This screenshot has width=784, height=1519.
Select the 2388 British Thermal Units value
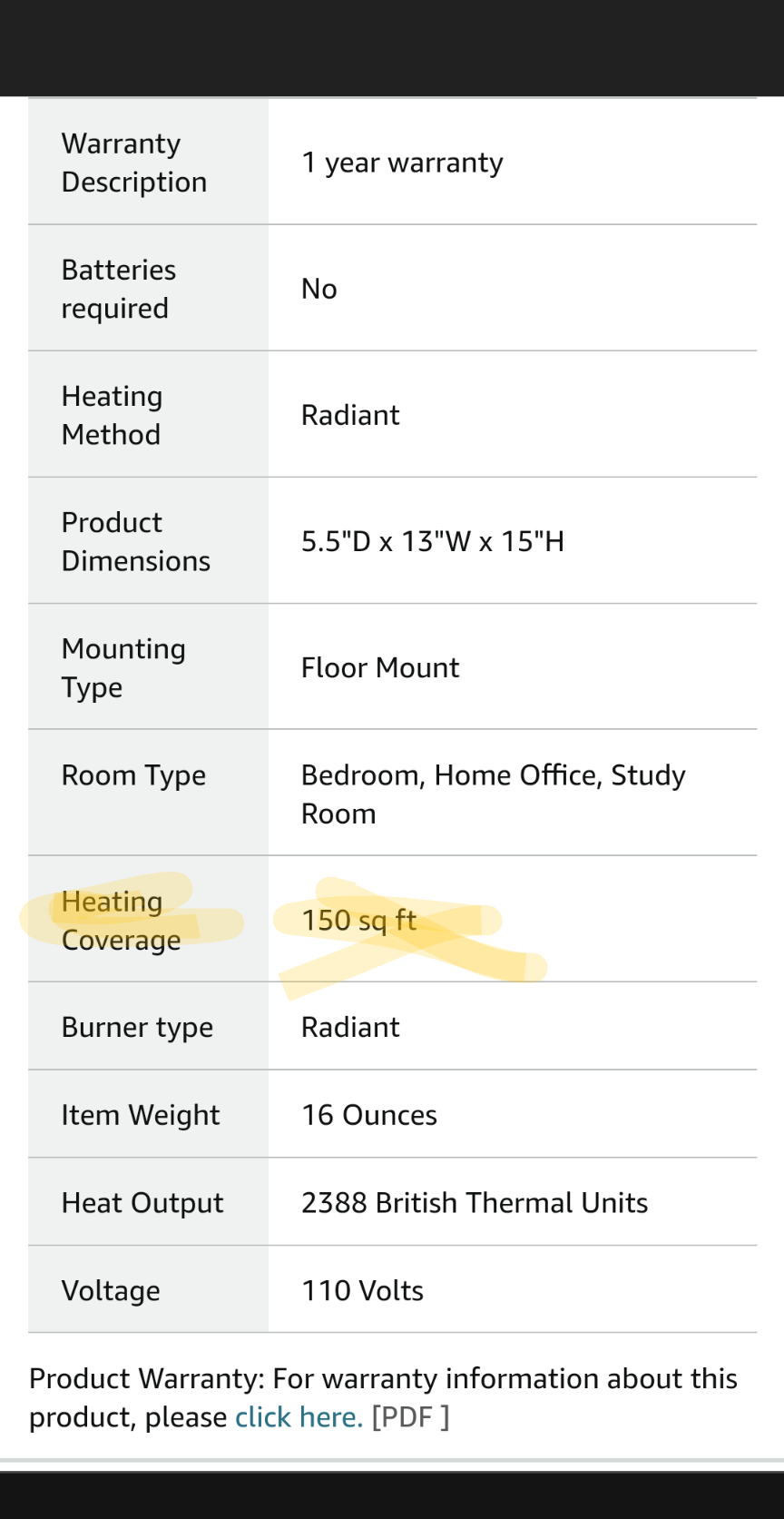pos(475,1203)
